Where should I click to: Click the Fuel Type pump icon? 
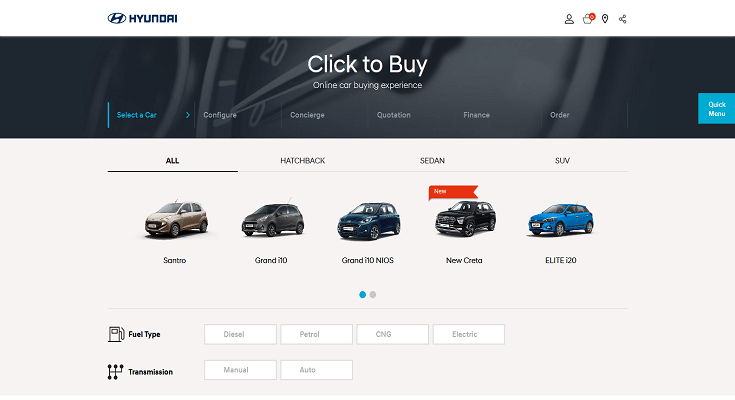tap(115, 334)
